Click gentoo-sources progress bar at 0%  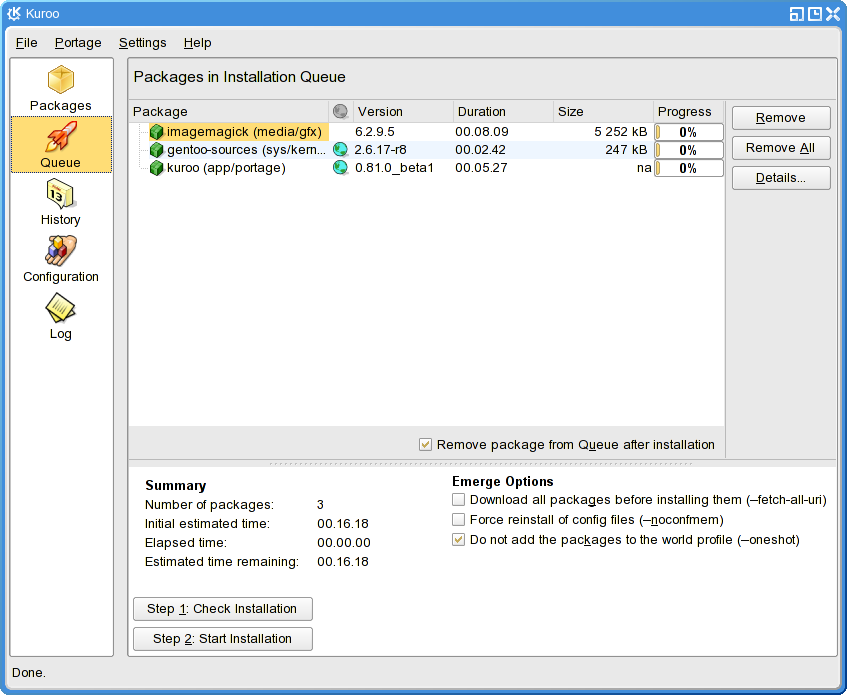(x=689, y=150)
